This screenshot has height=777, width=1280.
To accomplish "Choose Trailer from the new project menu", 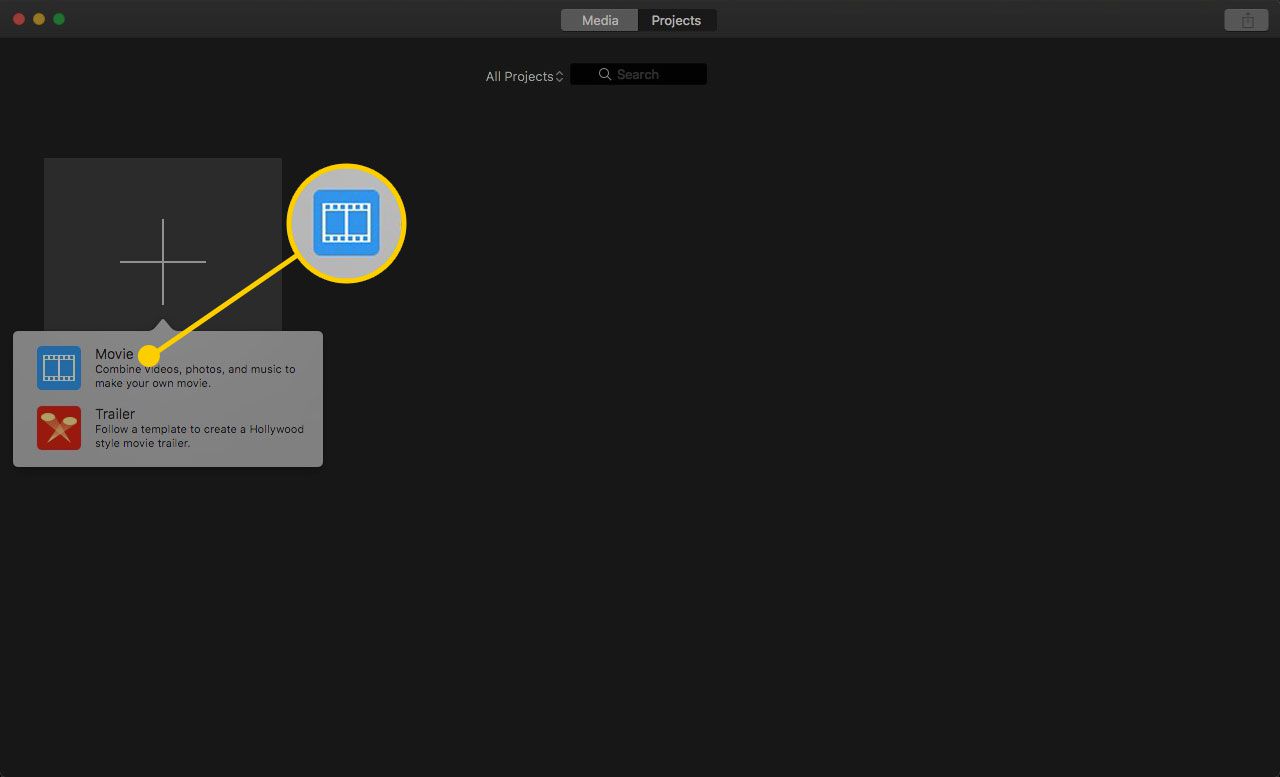I will tap(168, 428).
